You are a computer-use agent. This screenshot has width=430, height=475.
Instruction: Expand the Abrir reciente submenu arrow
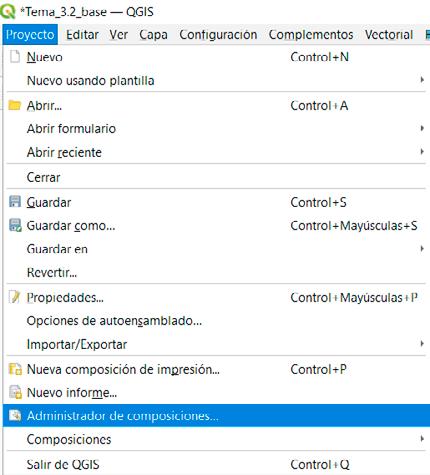point(422,152)
